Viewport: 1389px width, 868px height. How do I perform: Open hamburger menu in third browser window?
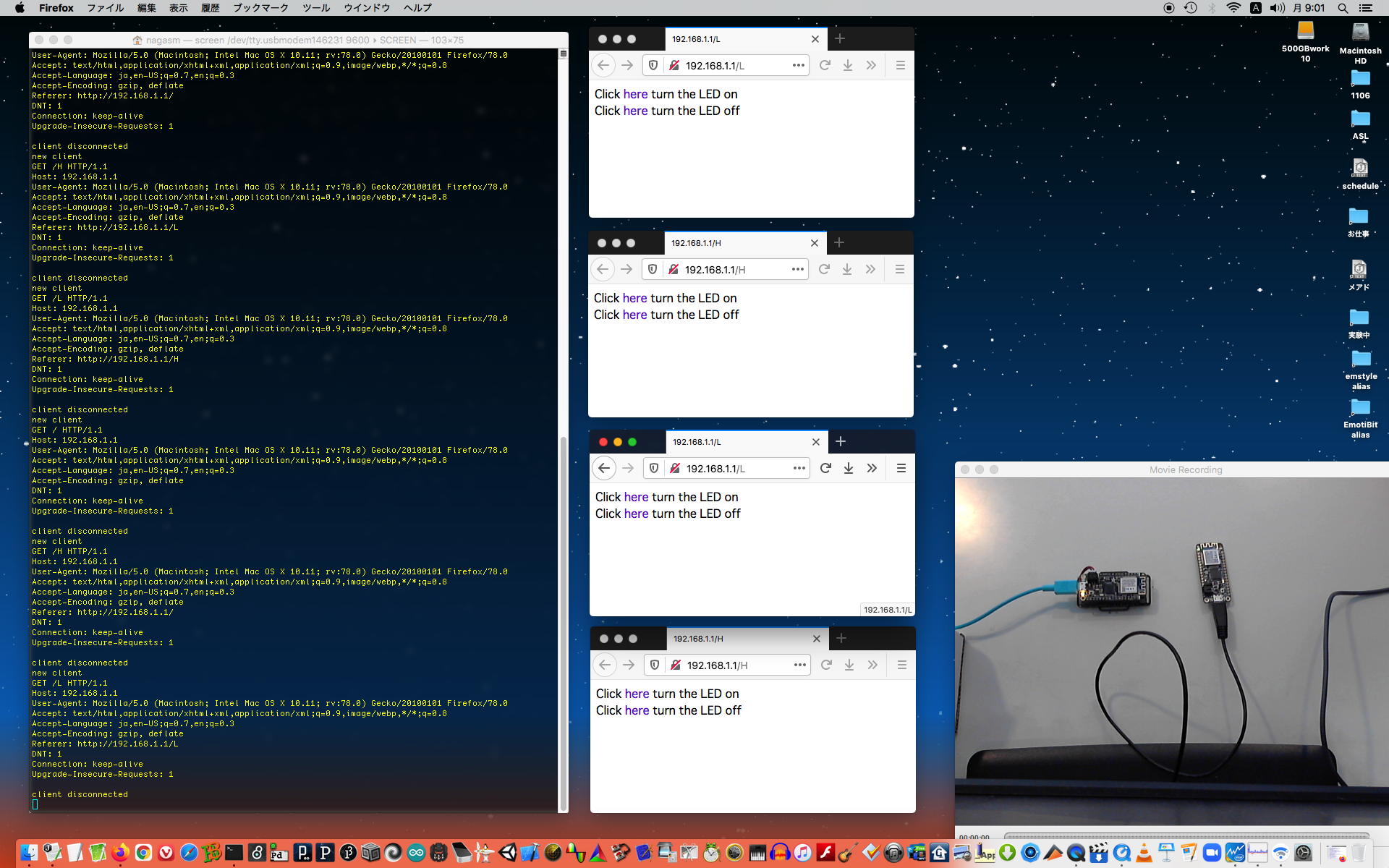[901, 468]
